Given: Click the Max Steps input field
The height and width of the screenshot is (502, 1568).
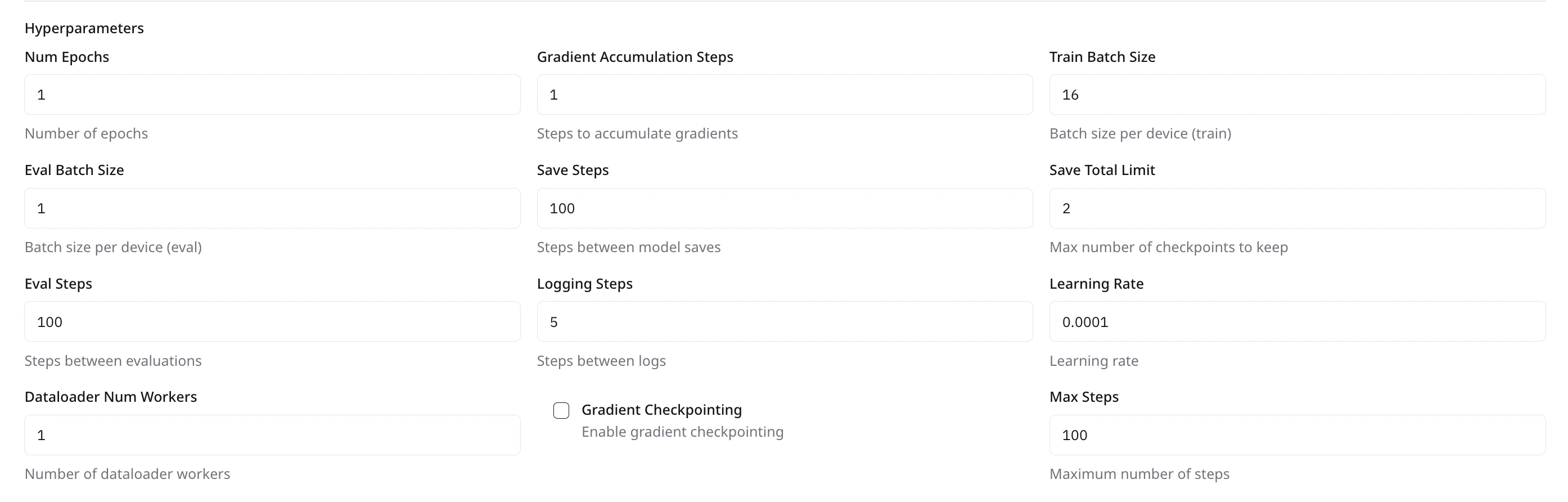Looking at the screenshot, I should [1297, 435].
